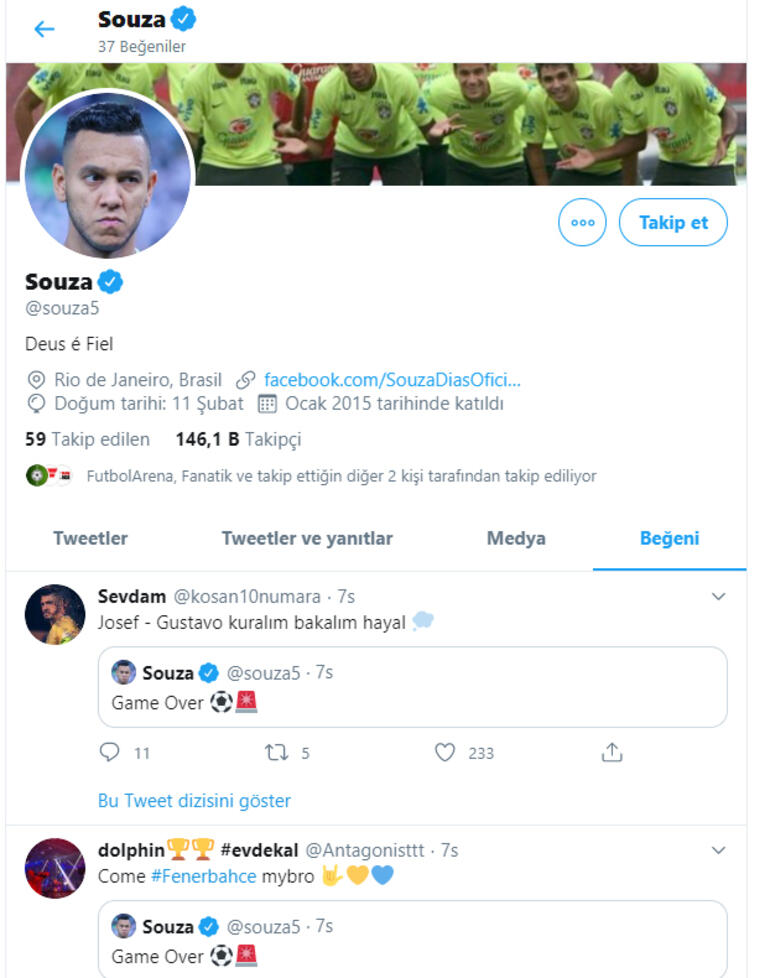Viewport: 770px width, 978px height.
Task: Select the Beğeni tab
Action: [669, 538]
